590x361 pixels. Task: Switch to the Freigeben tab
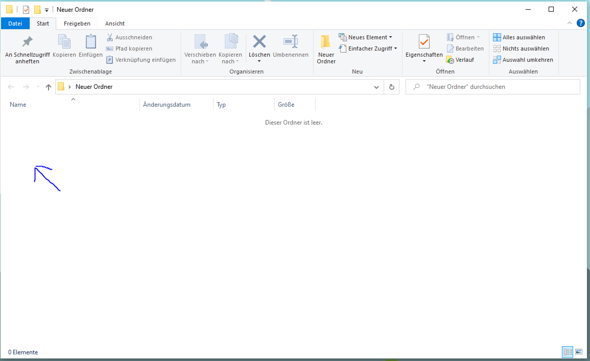(x=77, y=23)
